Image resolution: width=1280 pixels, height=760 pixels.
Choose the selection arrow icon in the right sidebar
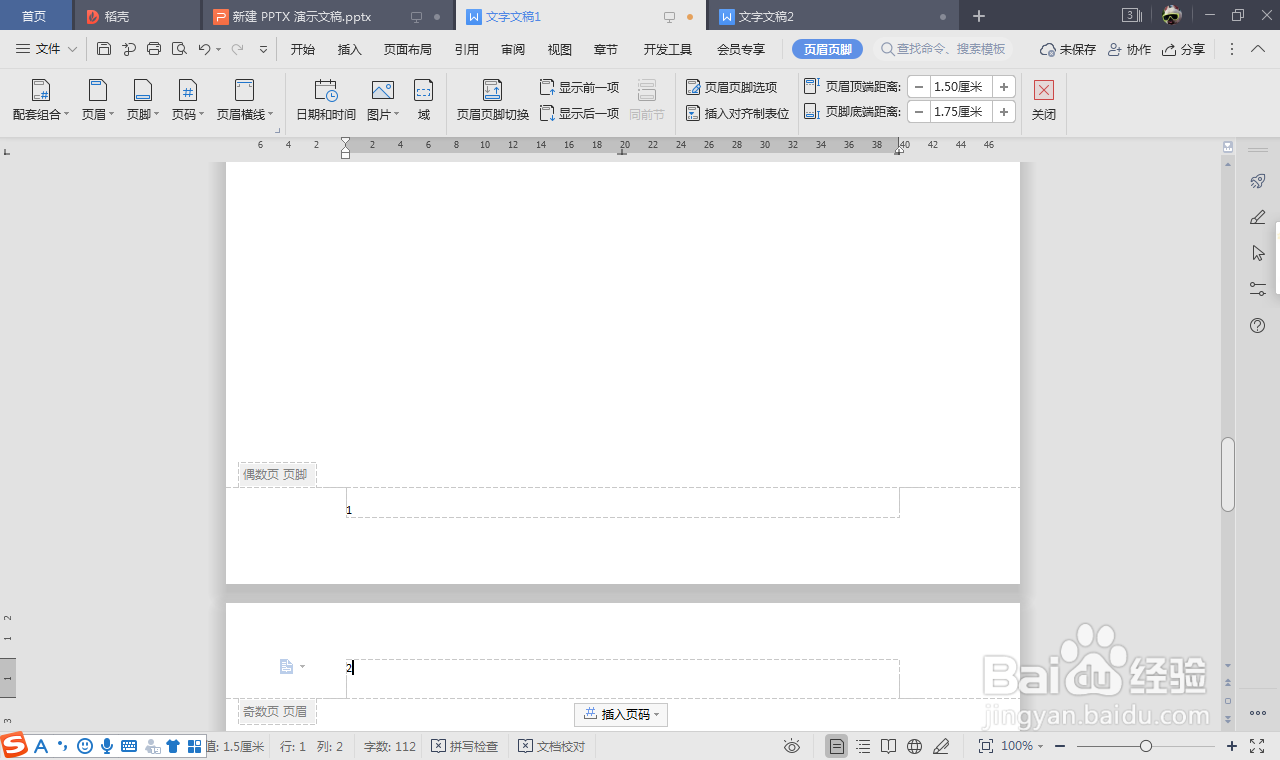[1258, 253]
